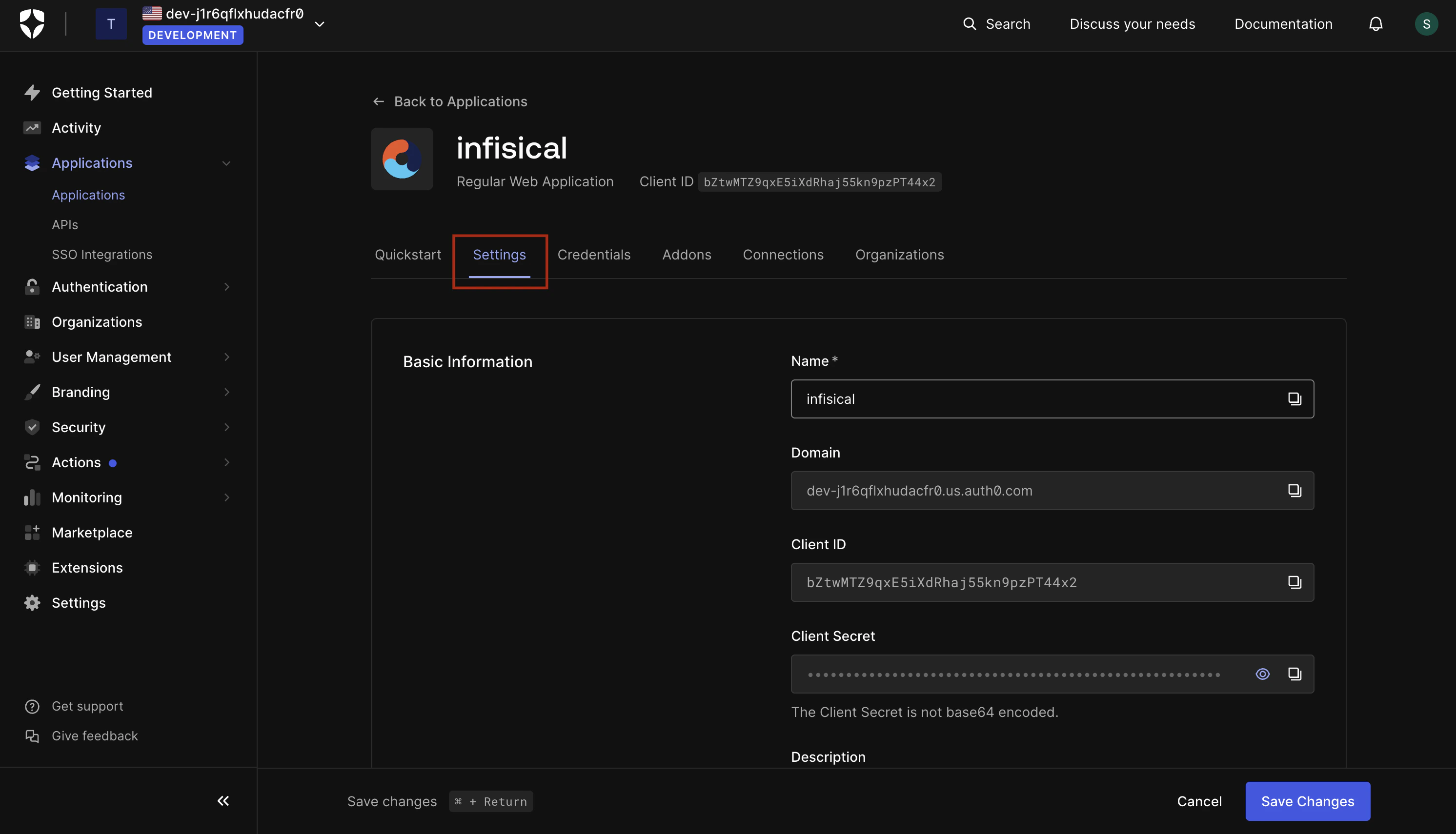Open Give feedback link
1456x834 pixels.
point(95,736)
